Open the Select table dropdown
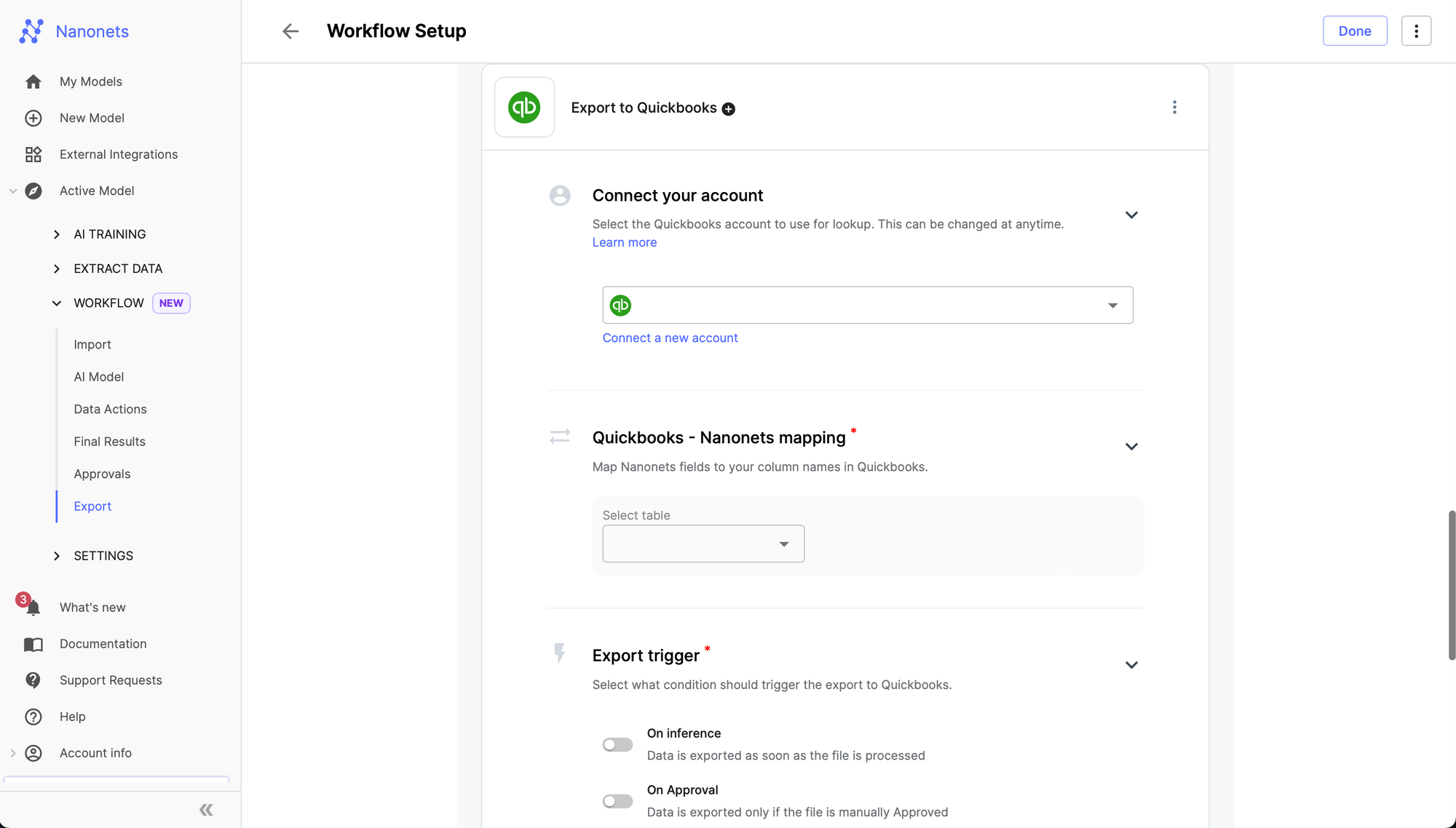Screen dimensions: 1456x828 pyautogui.click(x=703, y=544)
